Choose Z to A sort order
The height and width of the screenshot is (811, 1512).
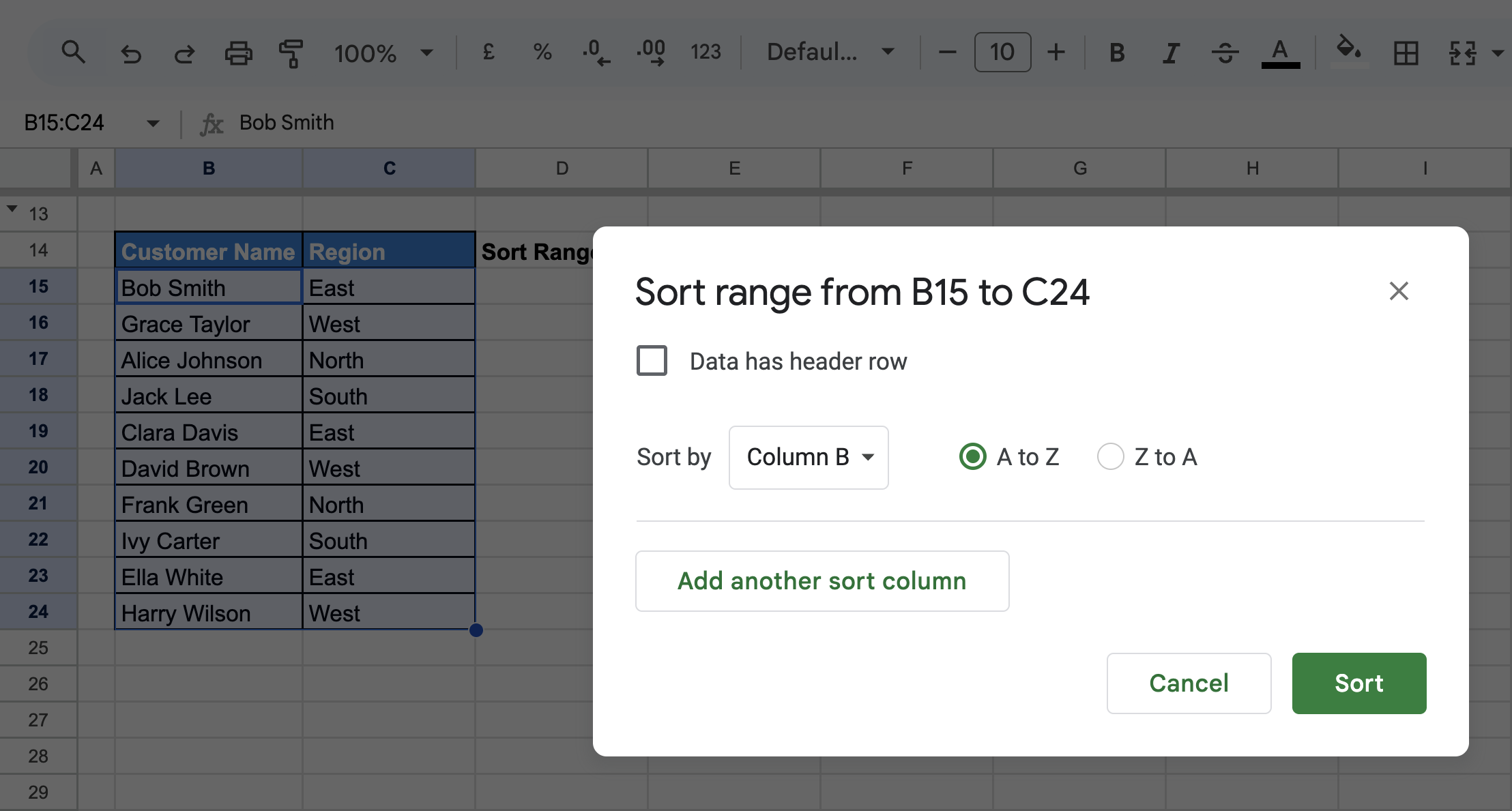(1110, 456)
